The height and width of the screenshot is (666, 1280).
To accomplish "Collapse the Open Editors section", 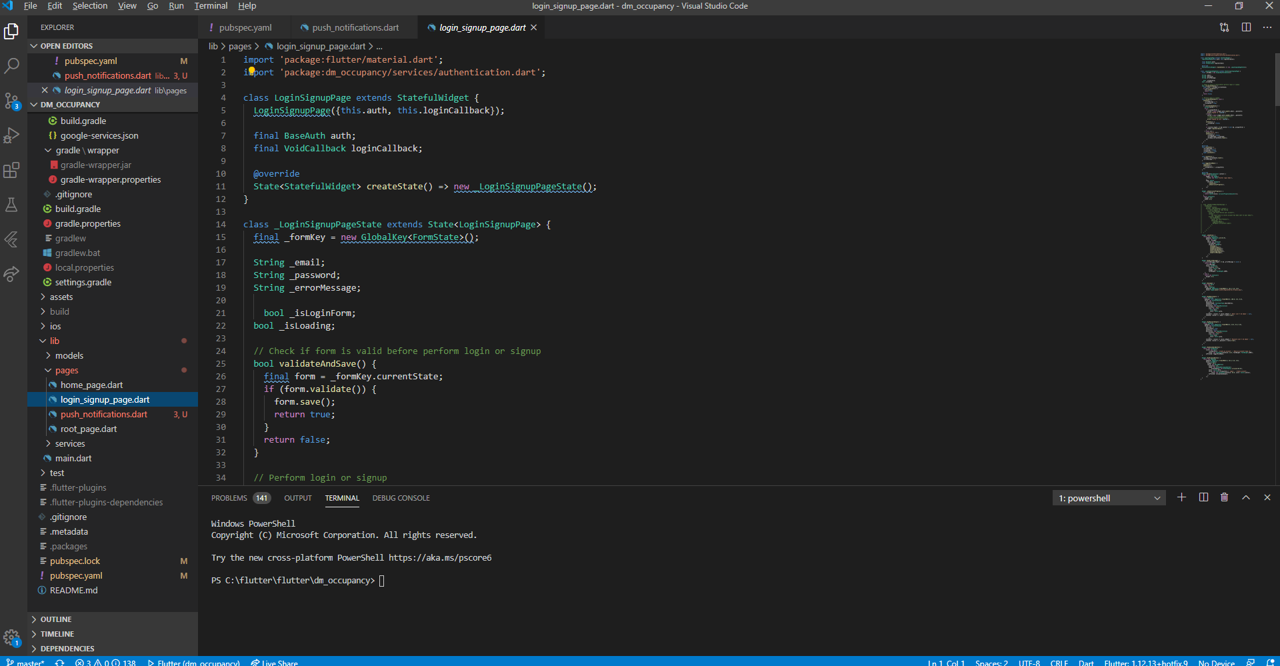I will point(113,46).
